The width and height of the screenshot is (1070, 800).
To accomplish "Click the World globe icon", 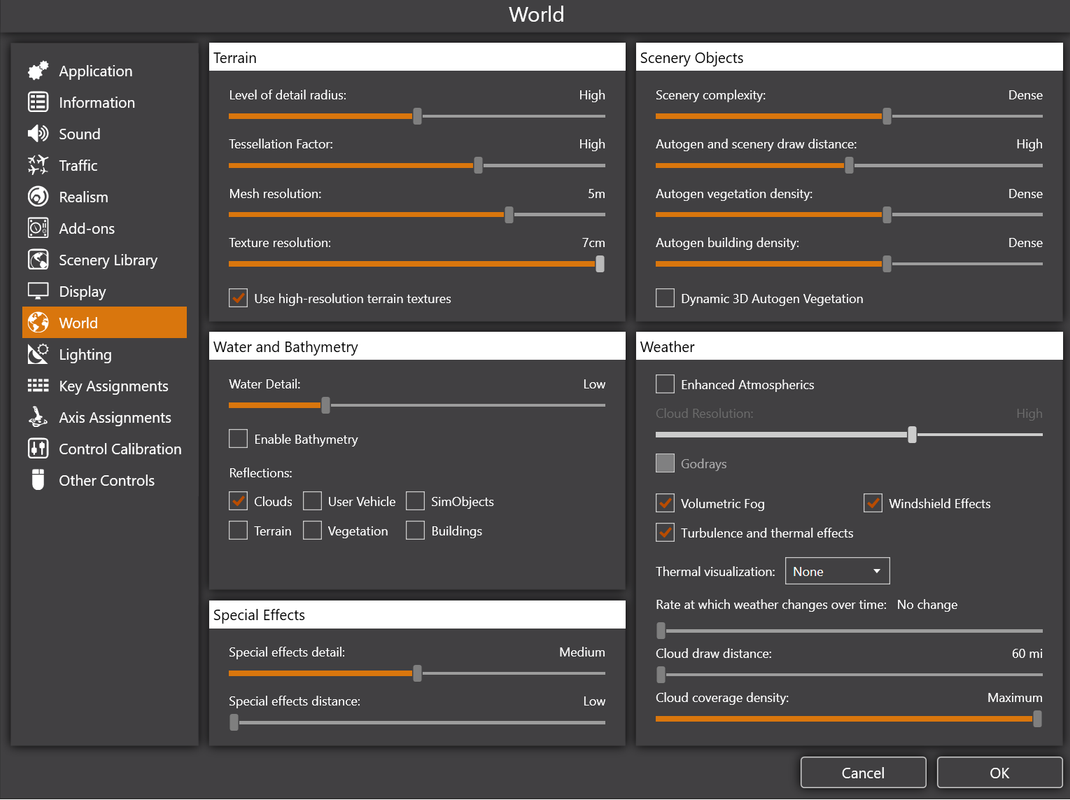I will (38, 322).
